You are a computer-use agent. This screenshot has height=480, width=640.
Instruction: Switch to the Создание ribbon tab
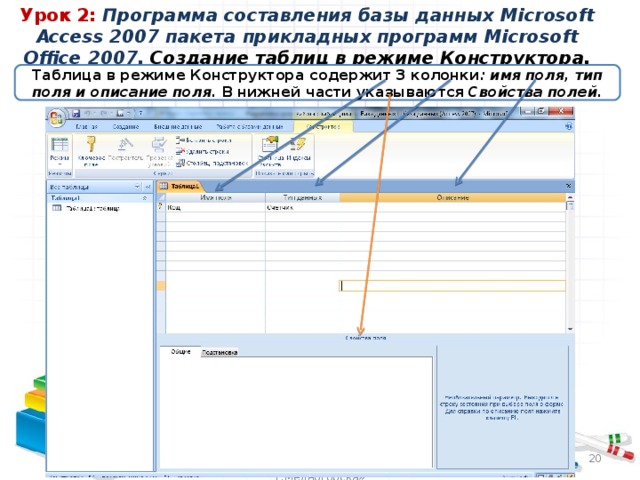[126, 127]
